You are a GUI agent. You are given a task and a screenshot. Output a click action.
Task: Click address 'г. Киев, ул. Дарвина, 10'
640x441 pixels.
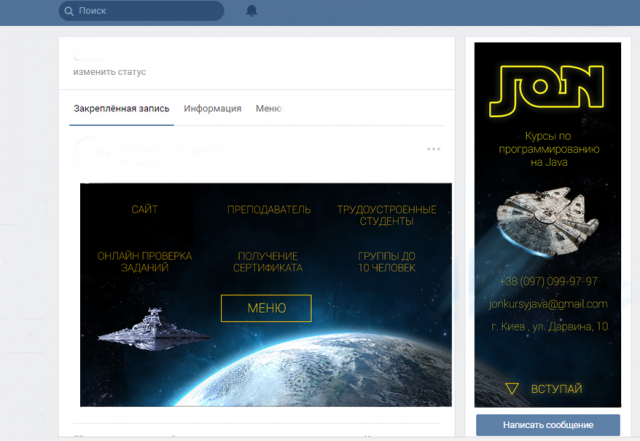tap(549, 327)
